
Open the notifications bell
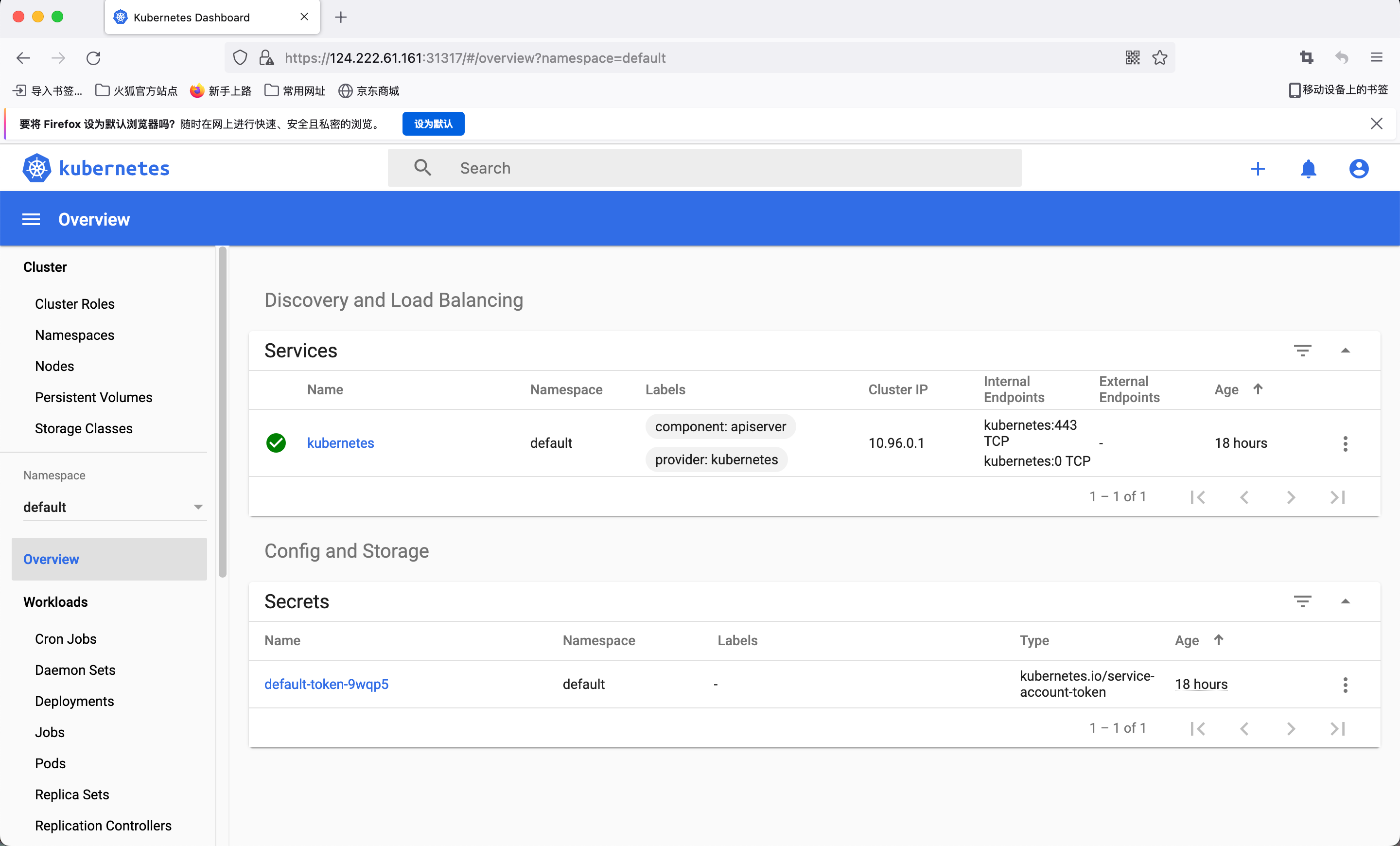(1308, 169)
